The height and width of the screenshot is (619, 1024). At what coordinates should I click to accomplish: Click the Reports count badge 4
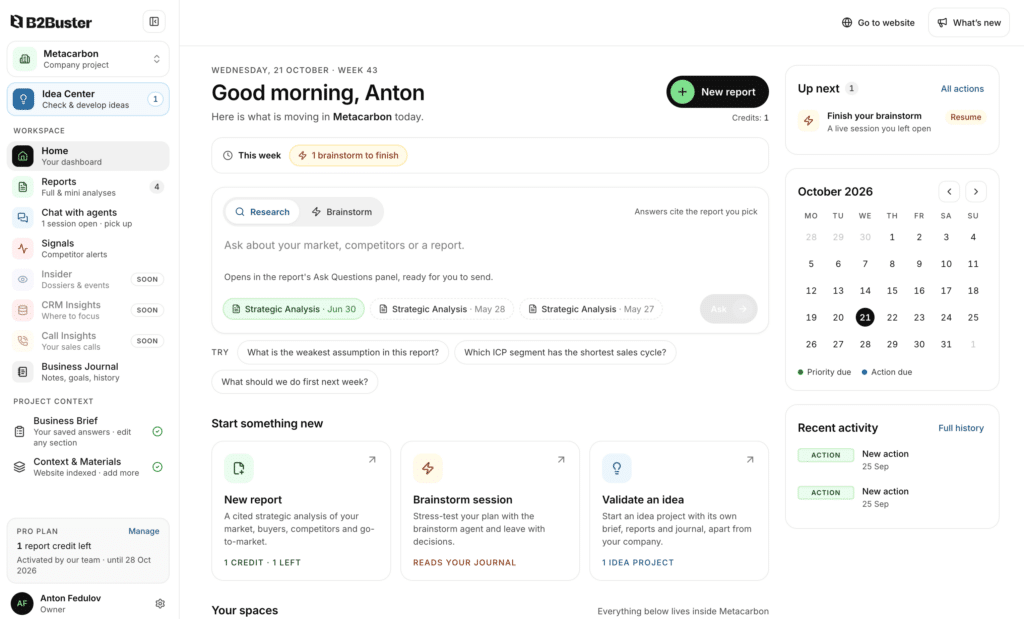point(156,187)
